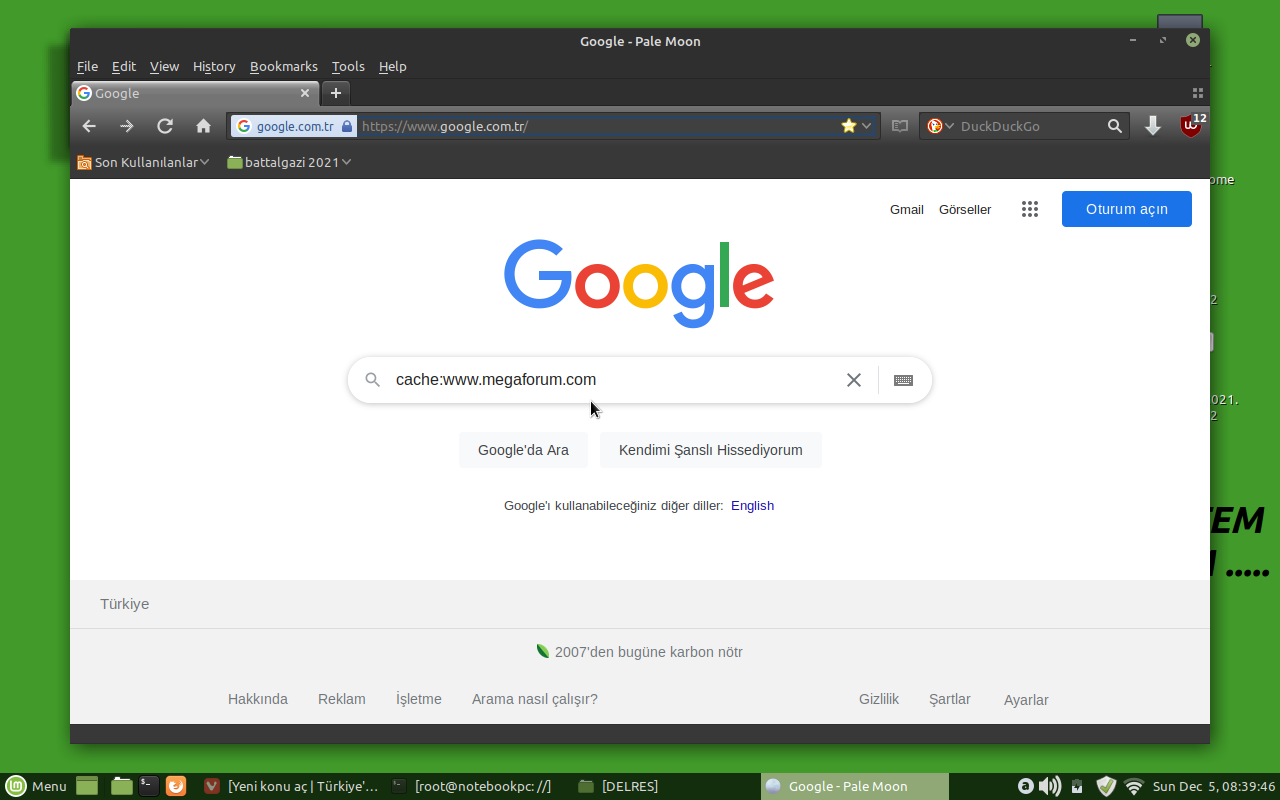Open the Bookmarks menu
The image size is (1280, 800).
(284, 66)
